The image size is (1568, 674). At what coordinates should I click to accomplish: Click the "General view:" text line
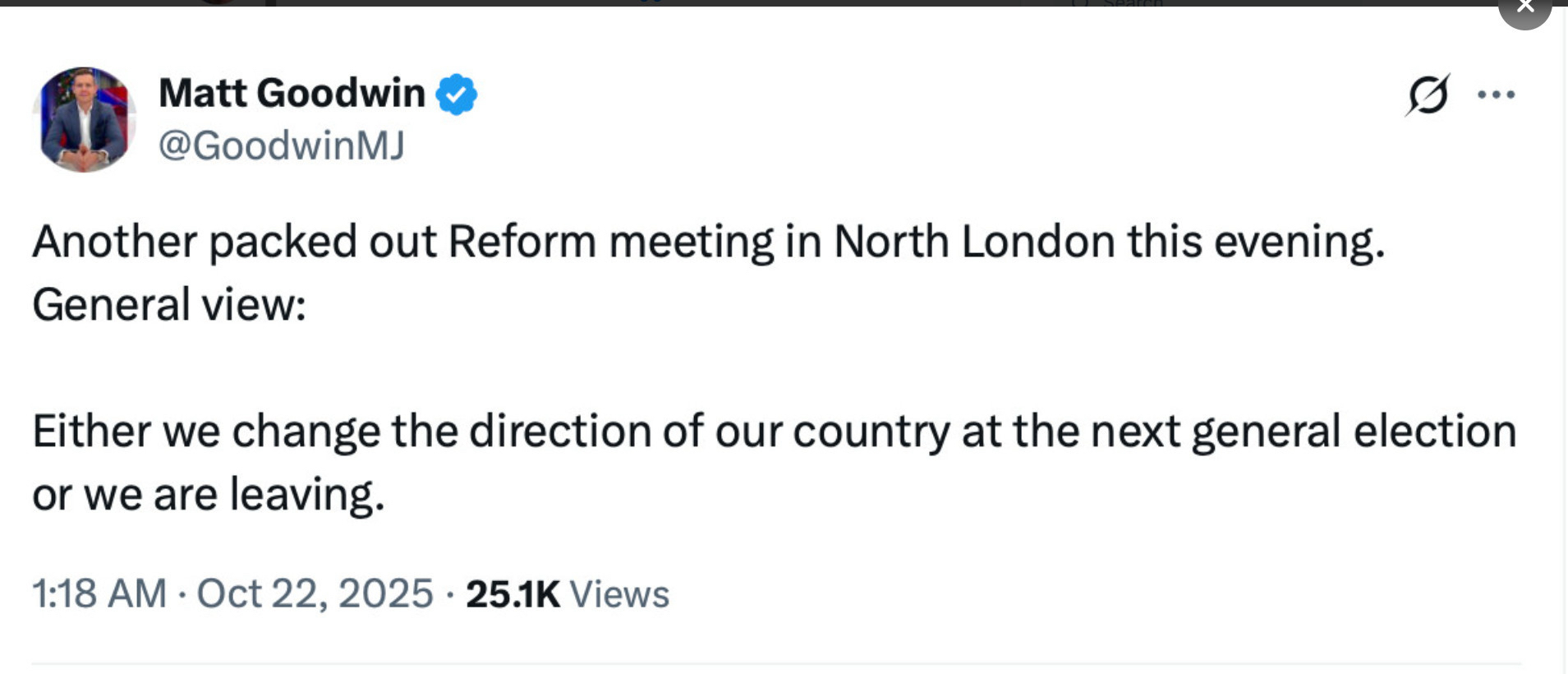[169, 305]
